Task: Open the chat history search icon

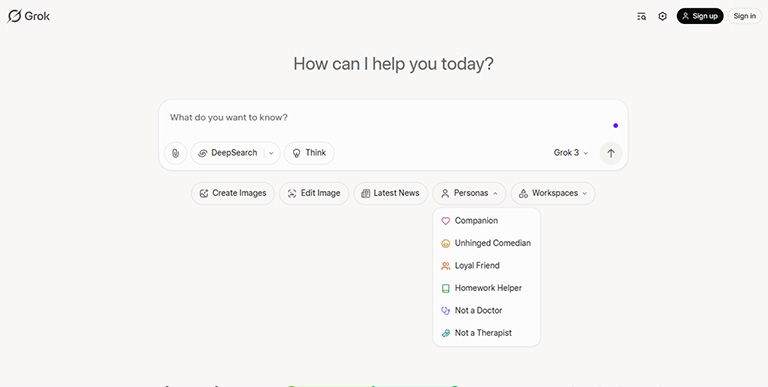Action: coord(641,16)
